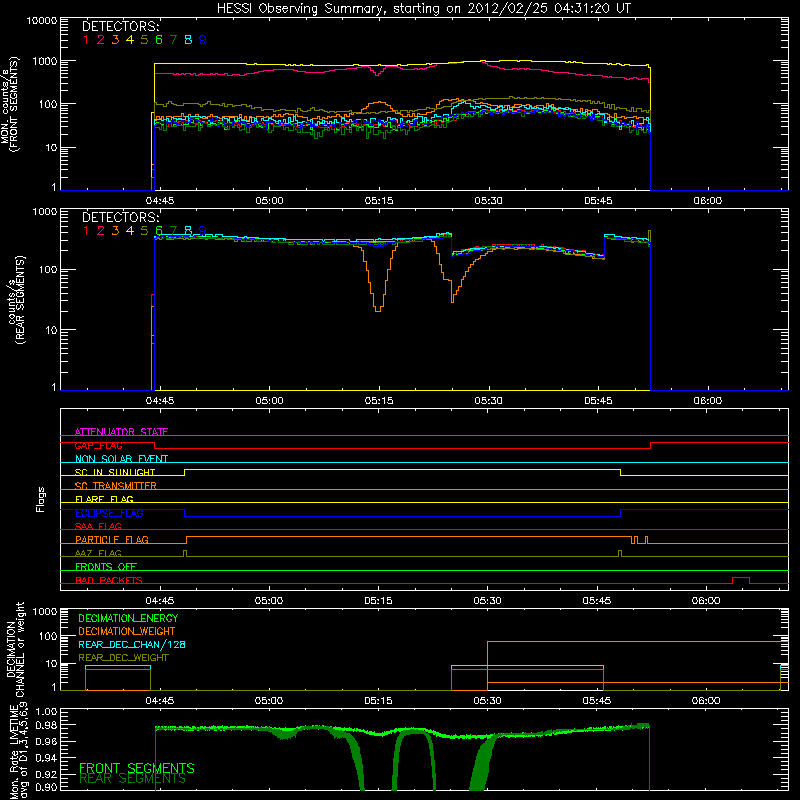
Task: Click detector number 3 in rear segments legend
Action: (115, 231)
